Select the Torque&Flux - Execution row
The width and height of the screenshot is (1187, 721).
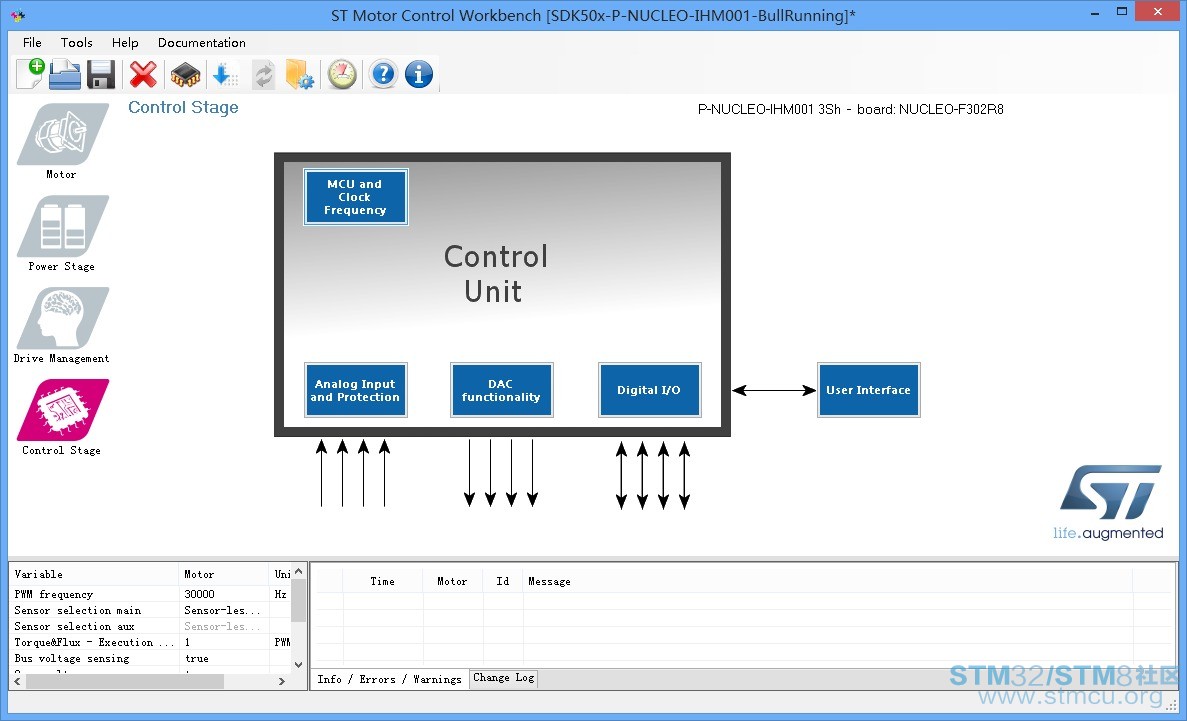point(151,642)
